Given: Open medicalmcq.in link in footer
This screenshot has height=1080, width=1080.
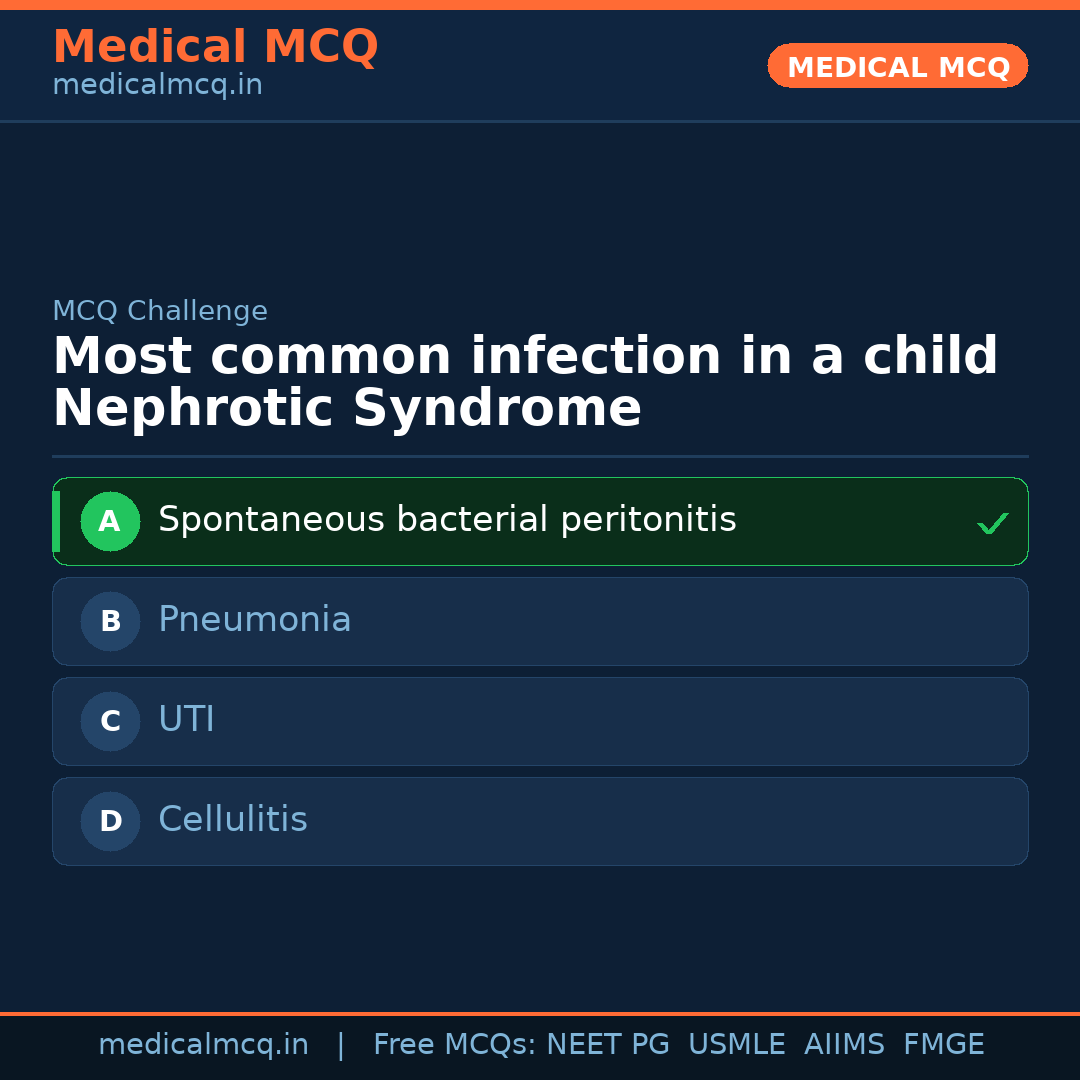Looking at the screenshot, I should 203,1045.
